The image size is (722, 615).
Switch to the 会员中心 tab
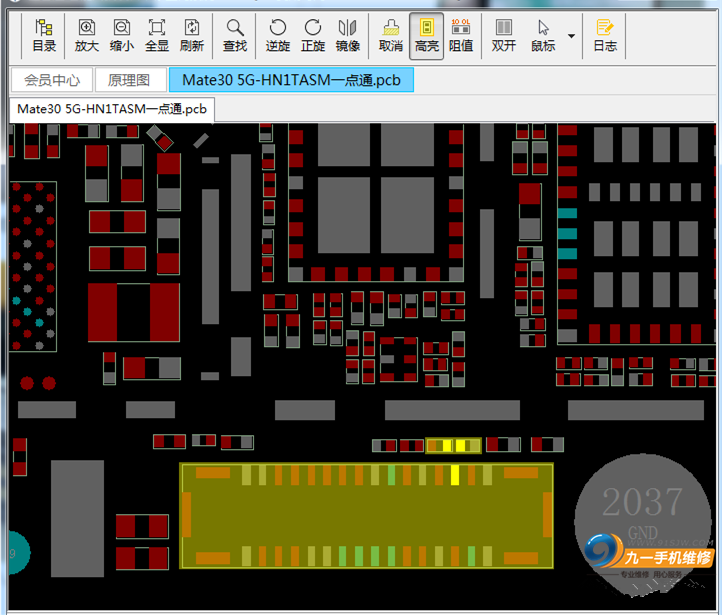[52, 80]
